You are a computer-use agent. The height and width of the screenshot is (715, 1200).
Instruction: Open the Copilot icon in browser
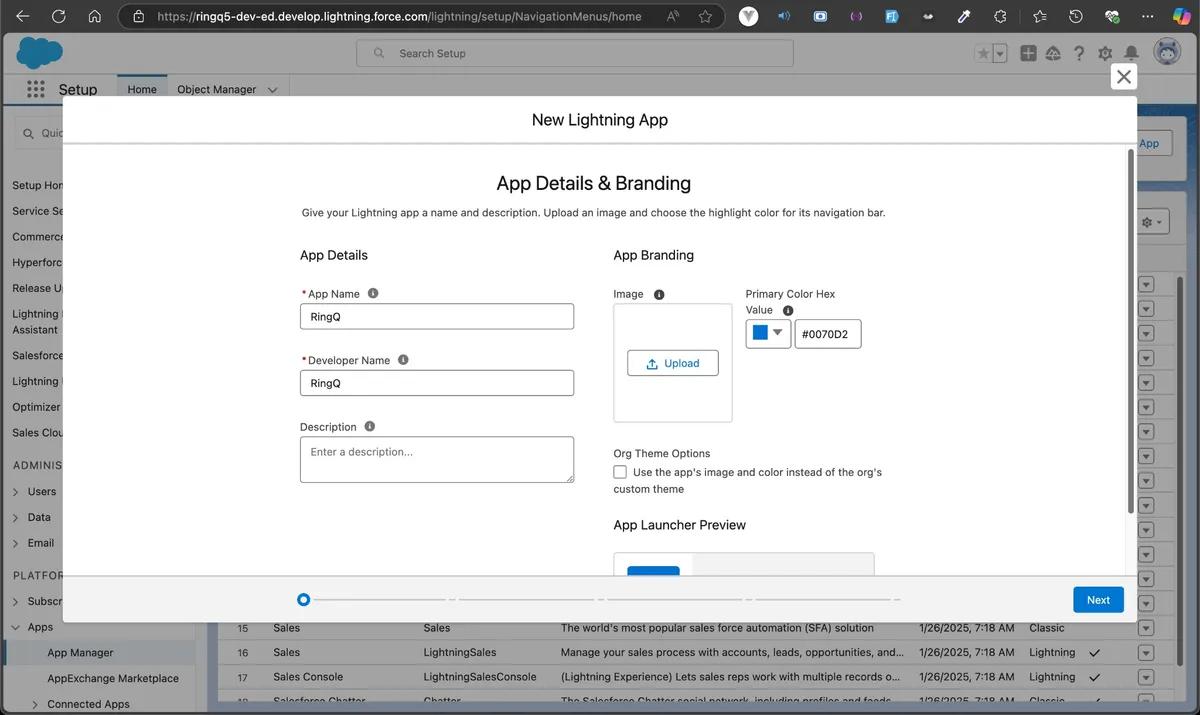tap(1181, 16)
